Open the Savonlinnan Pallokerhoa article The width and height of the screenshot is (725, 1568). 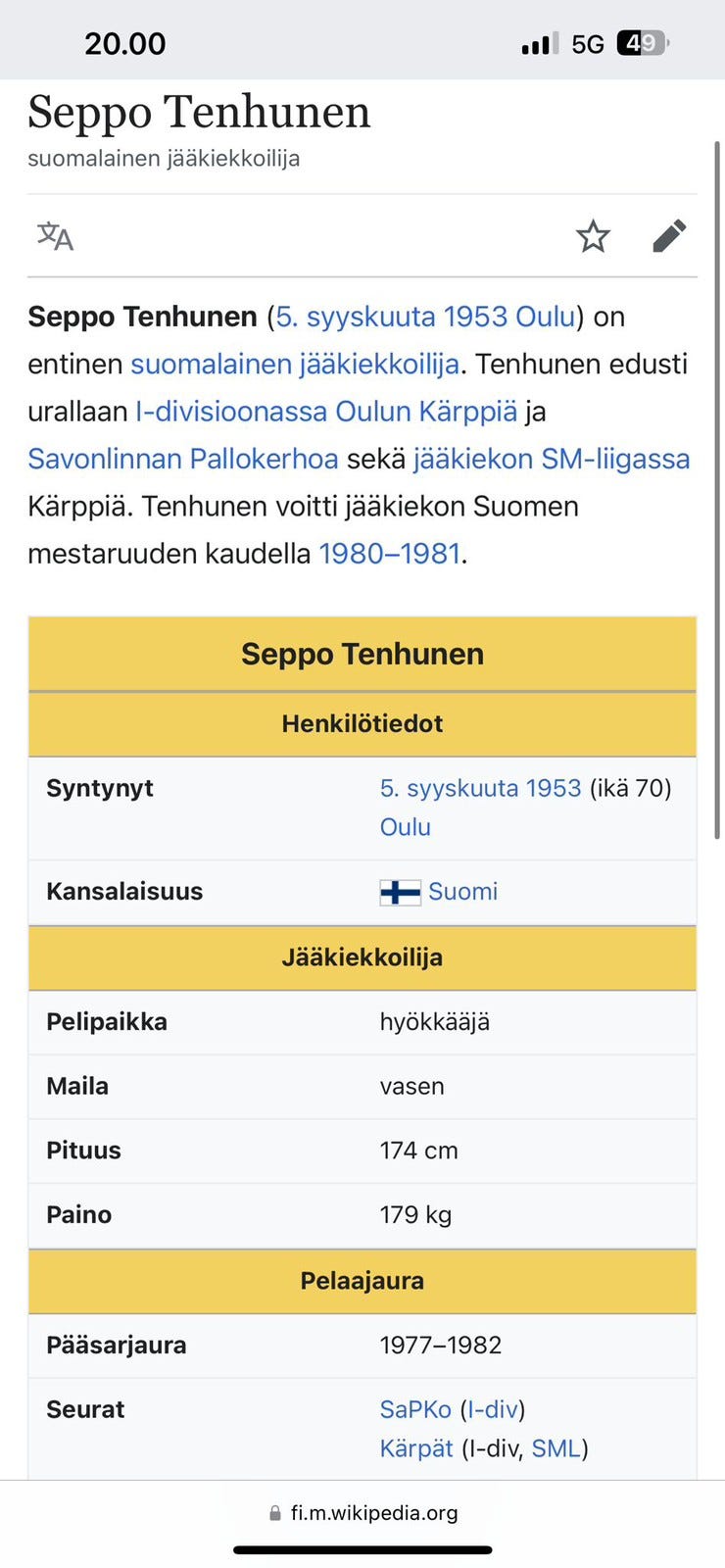[182, 458]
